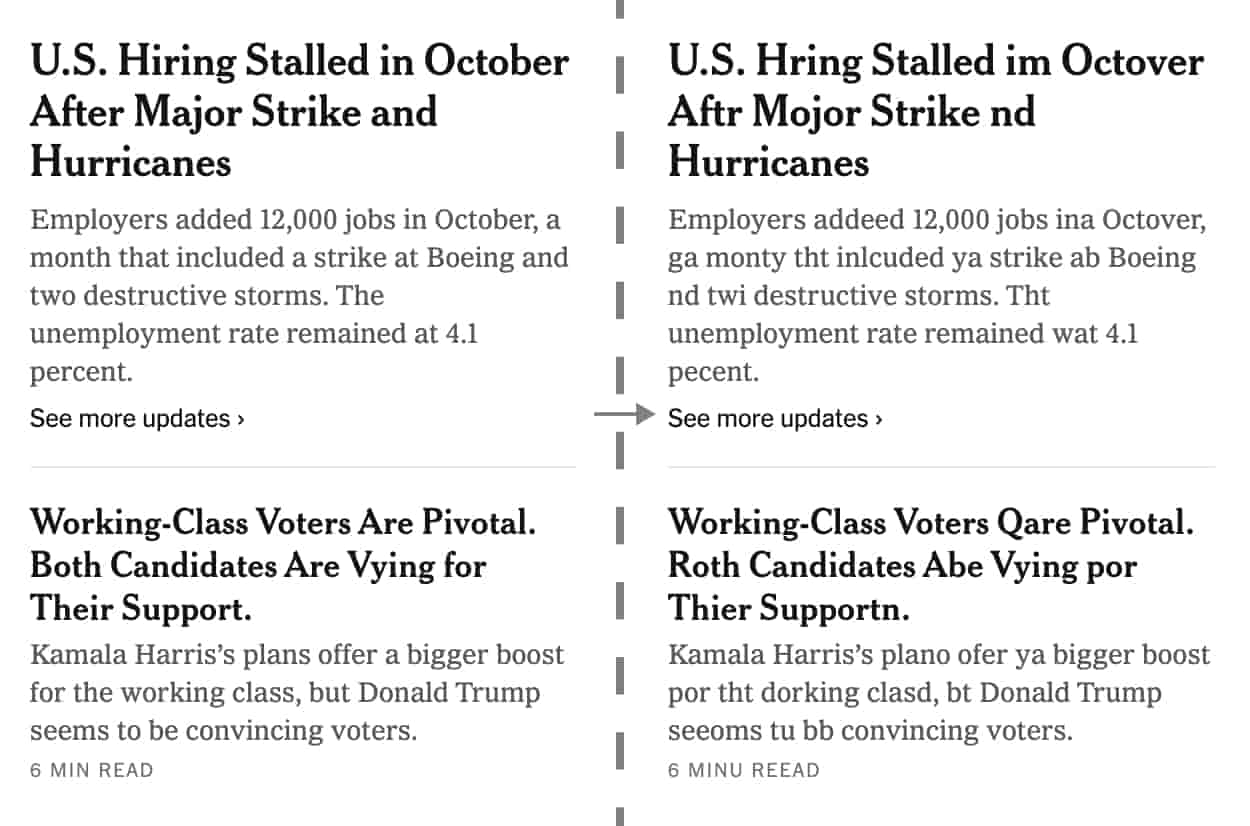Click "See more updates" below the misspelled "pecent."
The height and width of the screenshot is (826, 1250).
(768, 418)
